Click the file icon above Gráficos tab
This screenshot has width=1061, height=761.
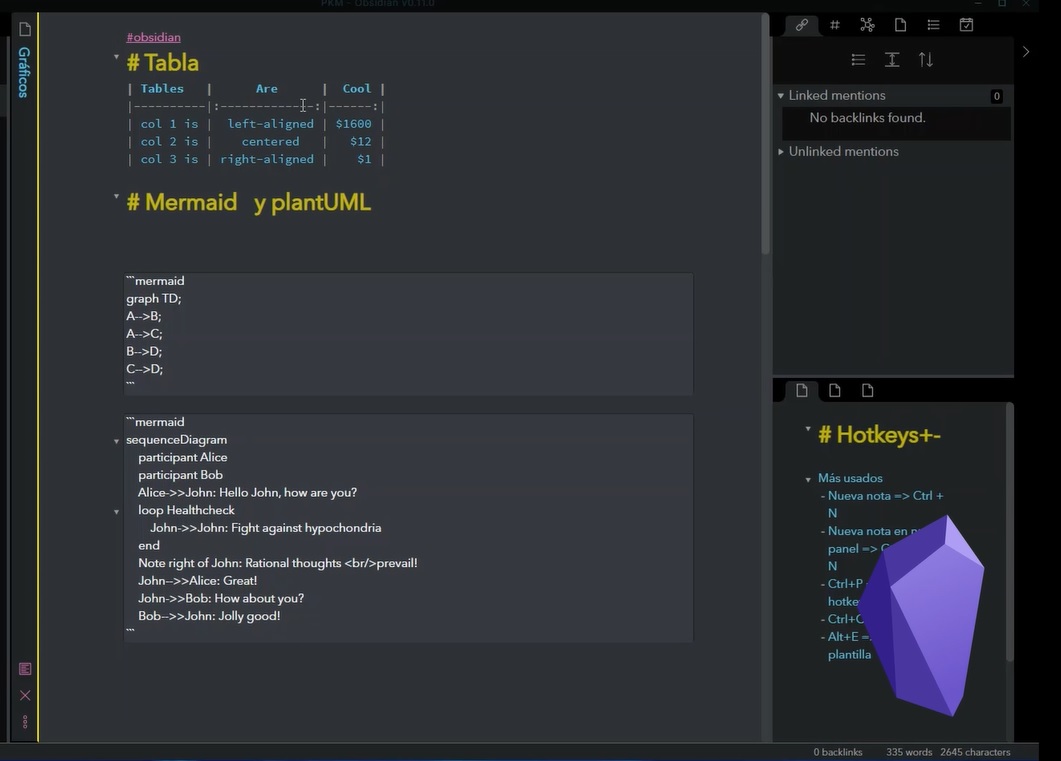pos(25,29)
